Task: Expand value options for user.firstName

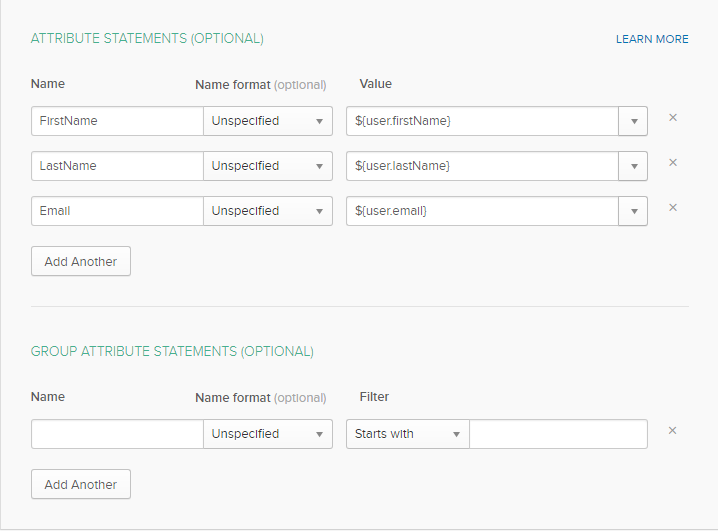Action: coord(633,121)
